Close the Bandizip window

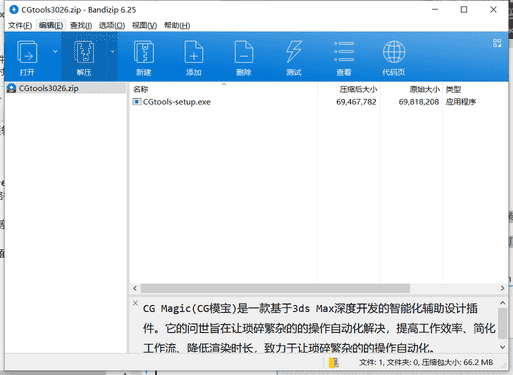coord(493,10)
